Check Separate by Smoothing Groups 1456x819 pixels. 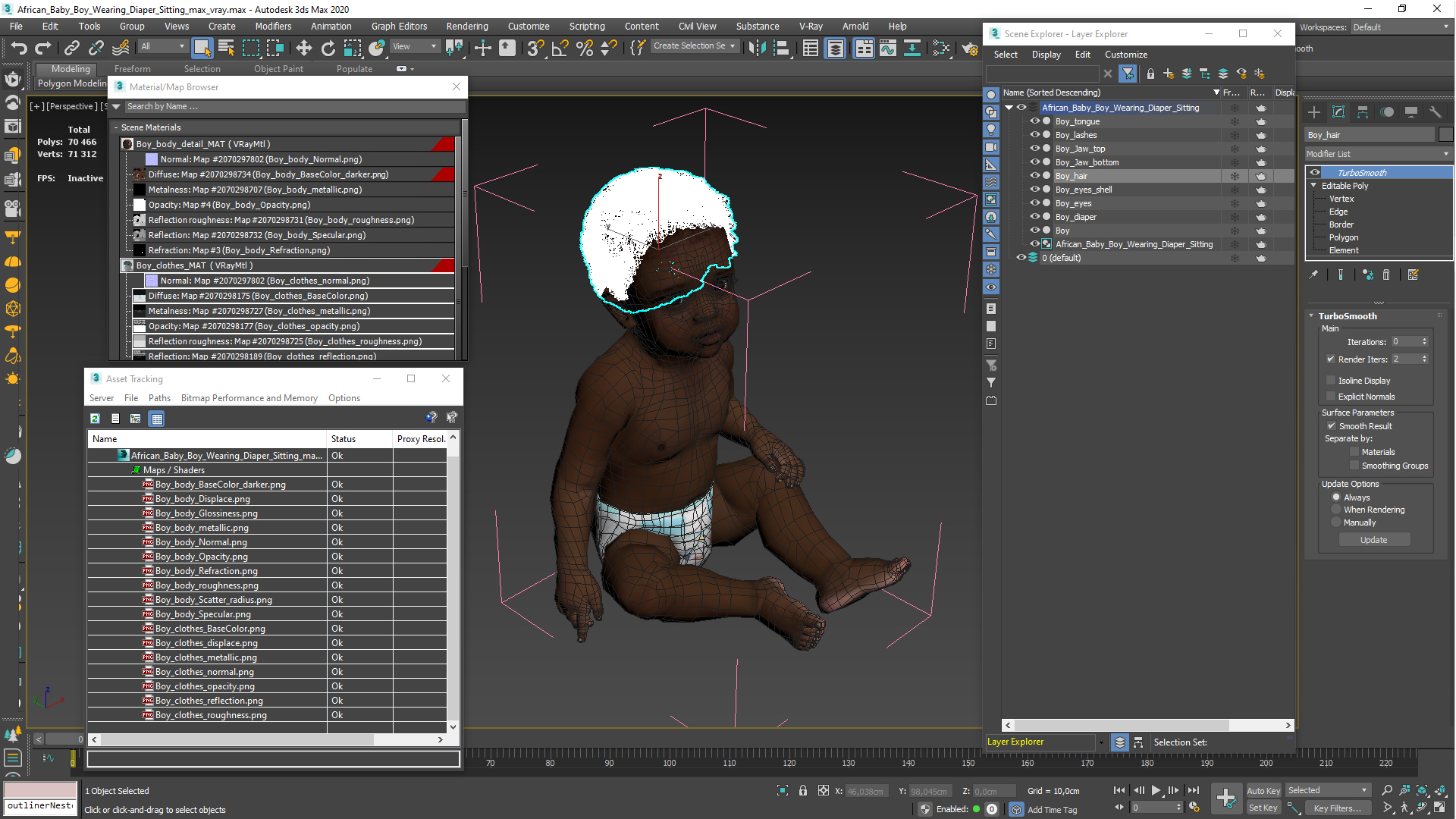coord(1354,466)
